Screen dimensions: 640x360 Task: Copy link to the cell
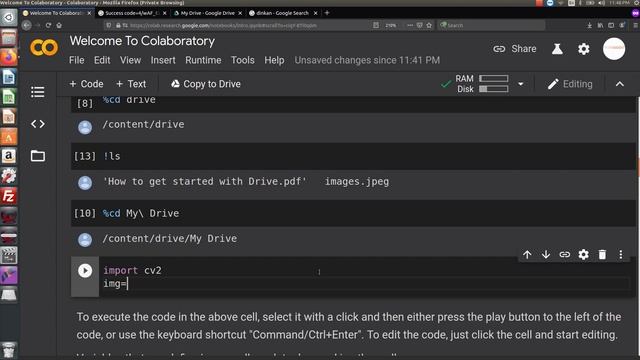564,255
